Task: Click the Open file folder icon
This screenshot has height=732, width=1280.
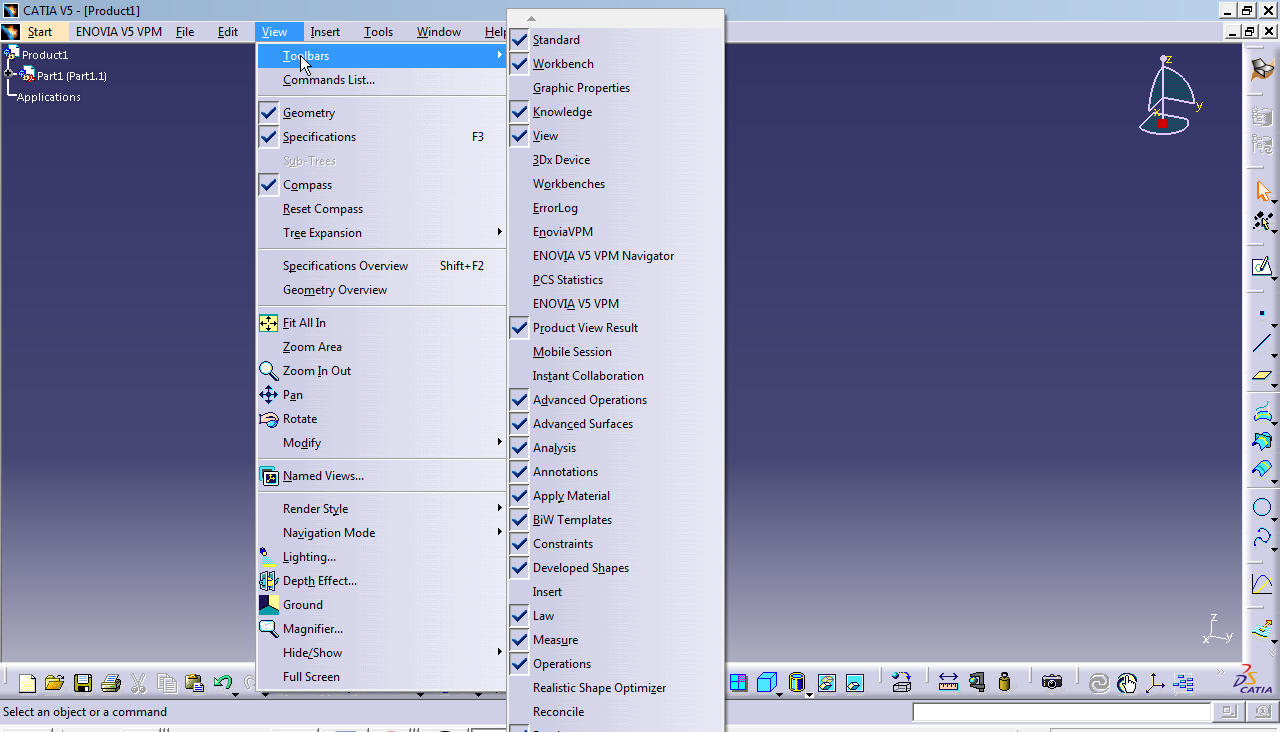Action: (x=54, y=683)
